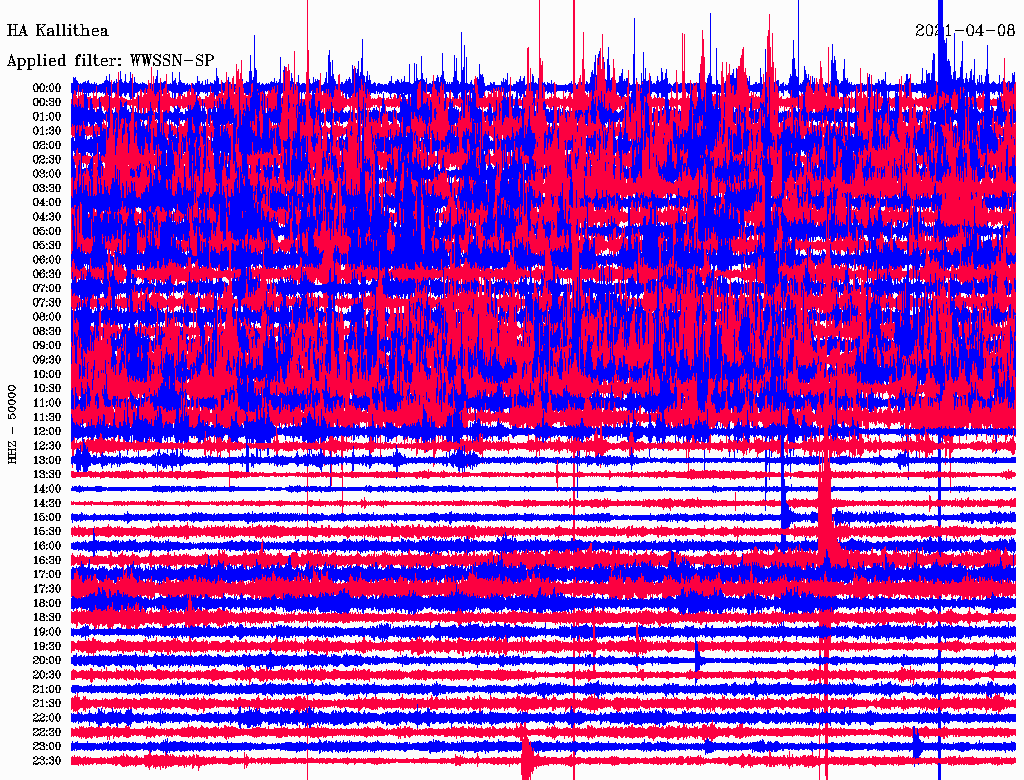Click the large red seismic event on the 16:30 trace
The image size is (1024, 780).
(x=827, y=523)
